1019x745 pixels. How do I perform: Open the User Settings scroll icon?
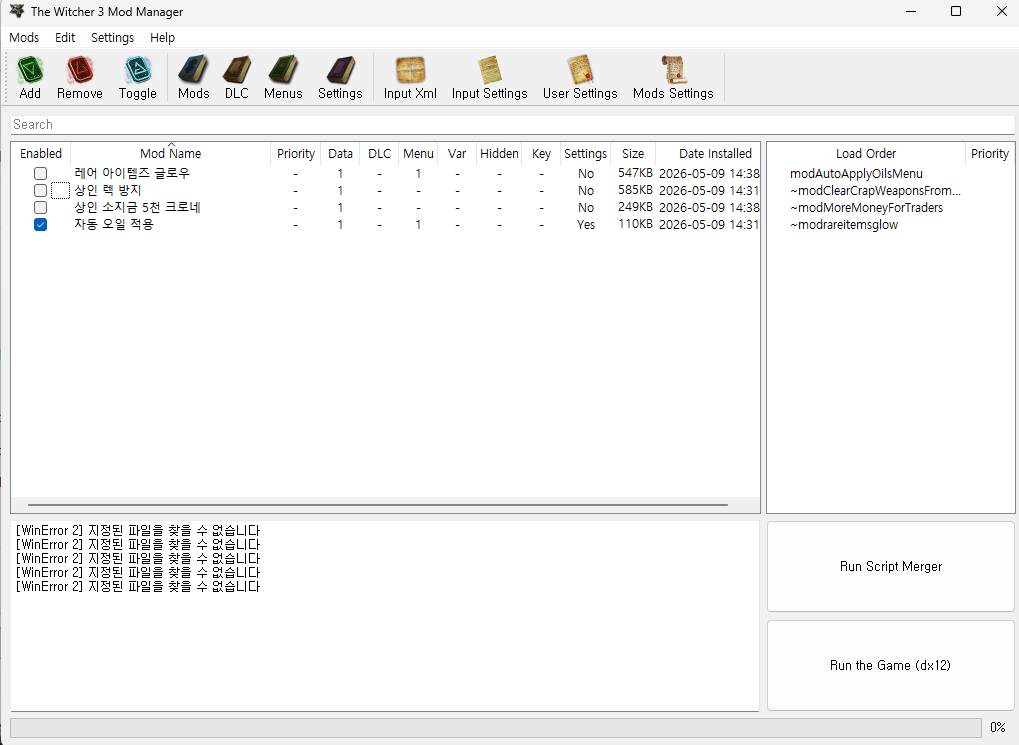pos(580,70)
